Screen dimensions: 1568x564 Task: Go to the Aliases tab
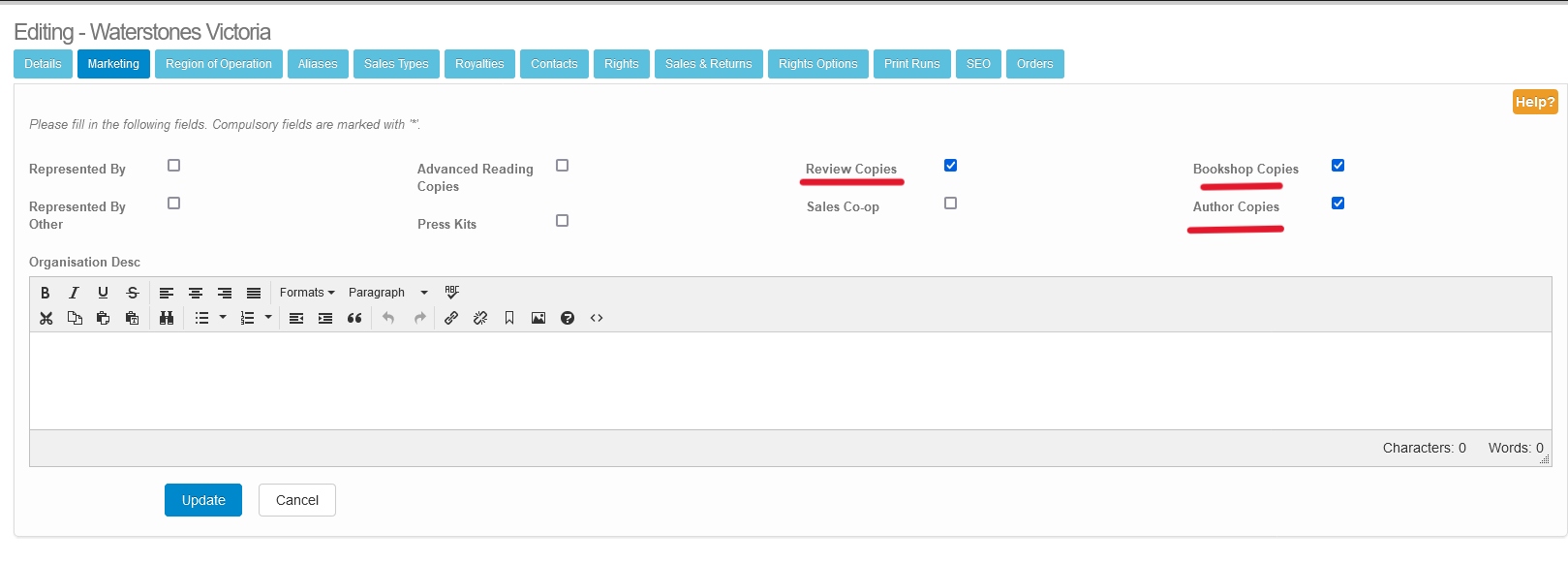coord(318,64)
